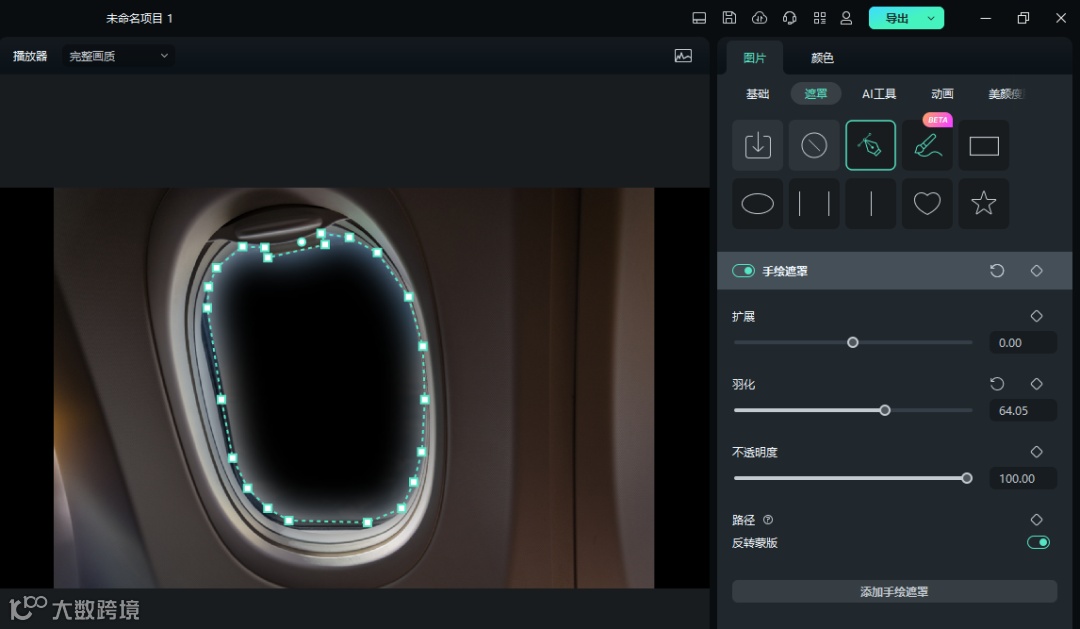The image size is (1080, 629).
Task: Switch to the 图片 tab
Action: click(754, 58)
